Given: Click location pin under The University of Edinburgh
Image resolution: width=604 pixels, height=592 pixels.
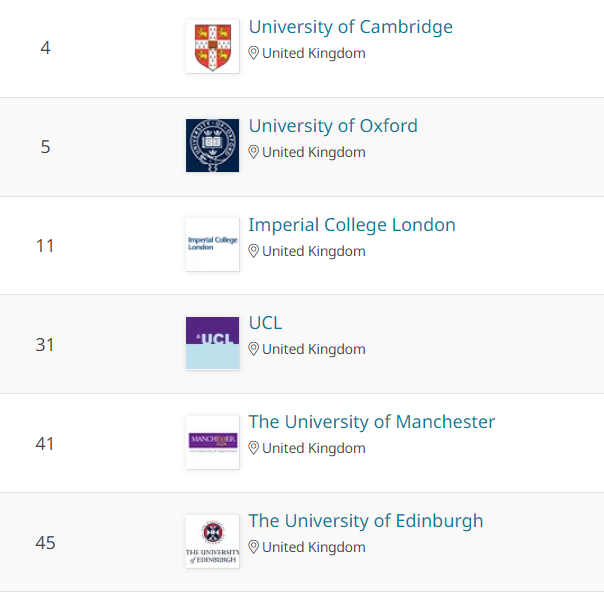Looking at the screenshot, I should coord(253,547).
